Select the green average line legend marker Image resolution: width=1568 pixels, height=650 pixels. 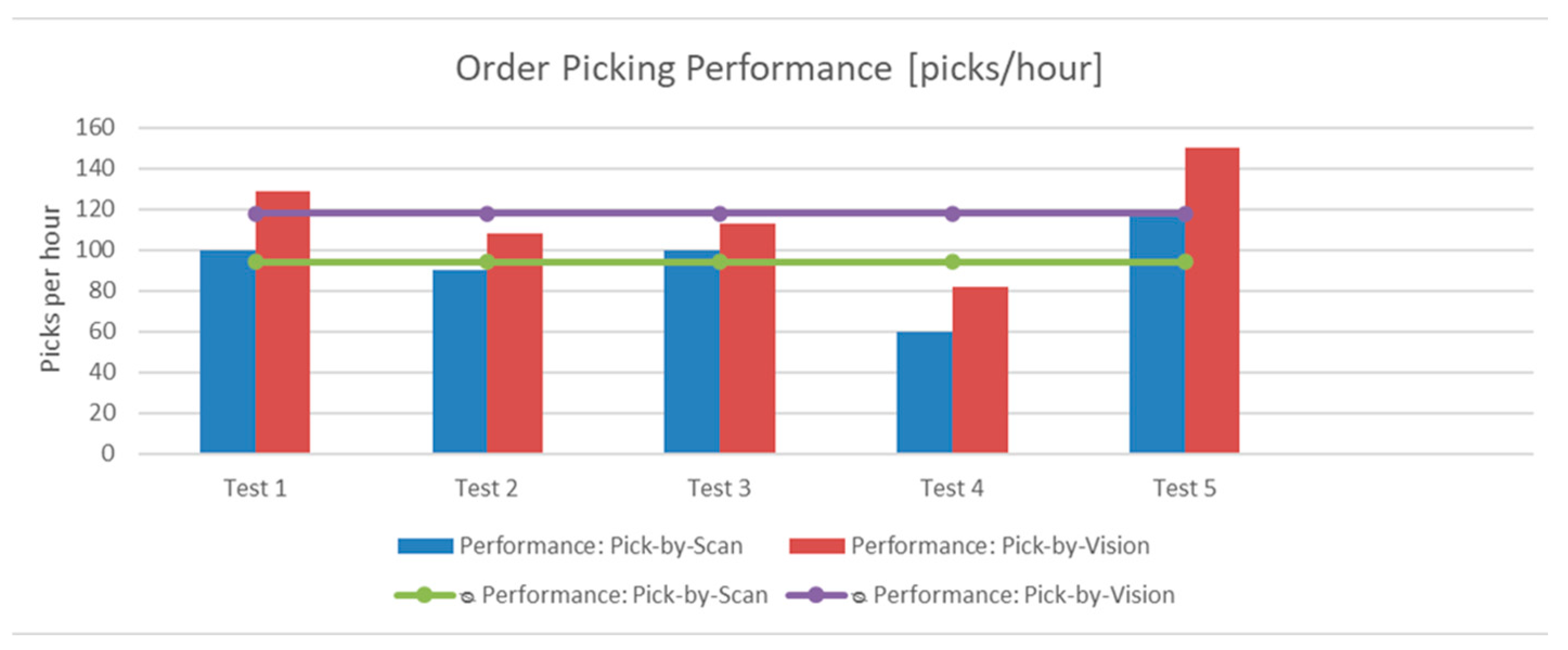coord(424,595)
